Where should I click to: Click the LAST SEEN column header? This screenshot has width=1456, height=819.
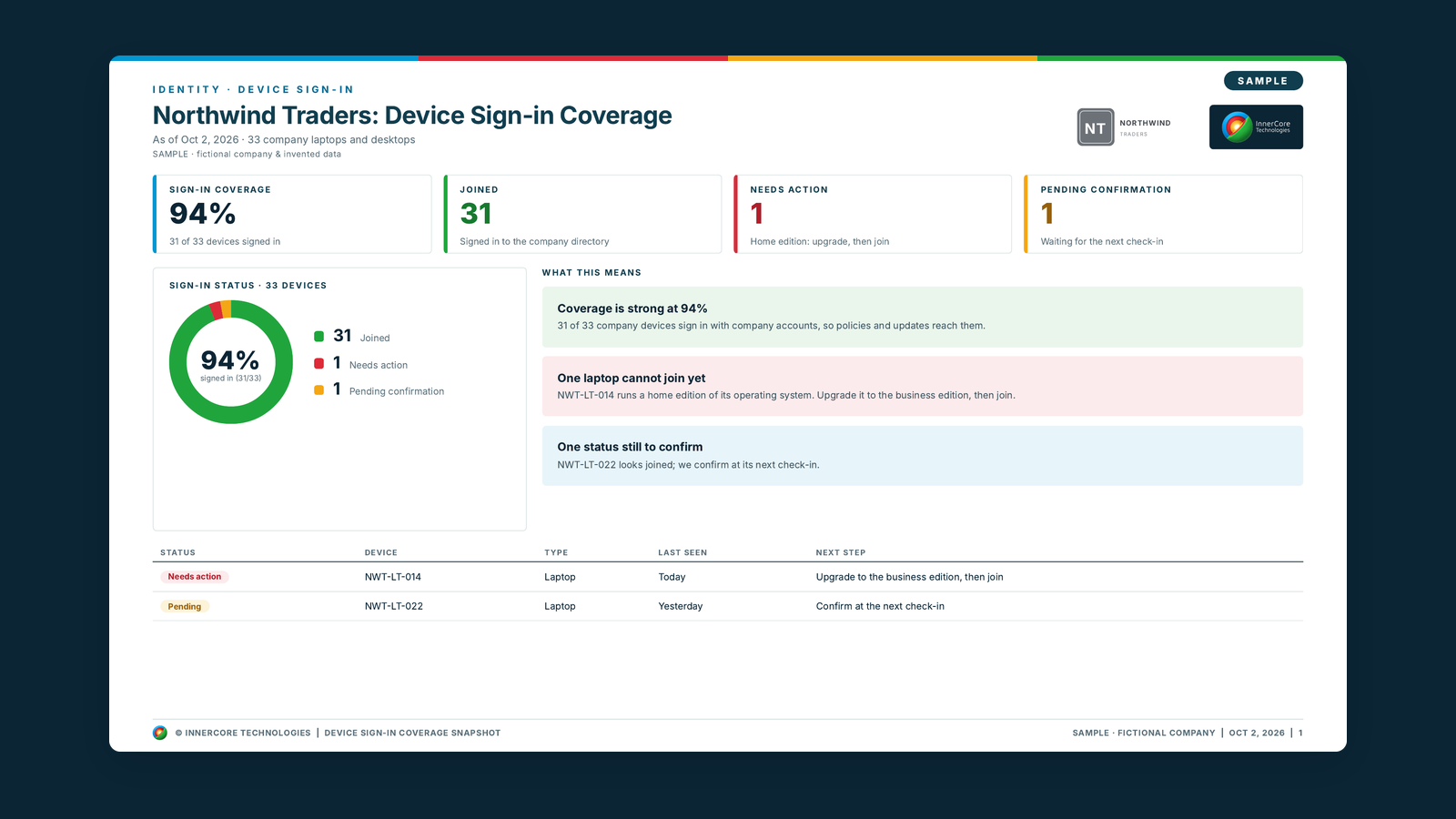coord(682,552)
